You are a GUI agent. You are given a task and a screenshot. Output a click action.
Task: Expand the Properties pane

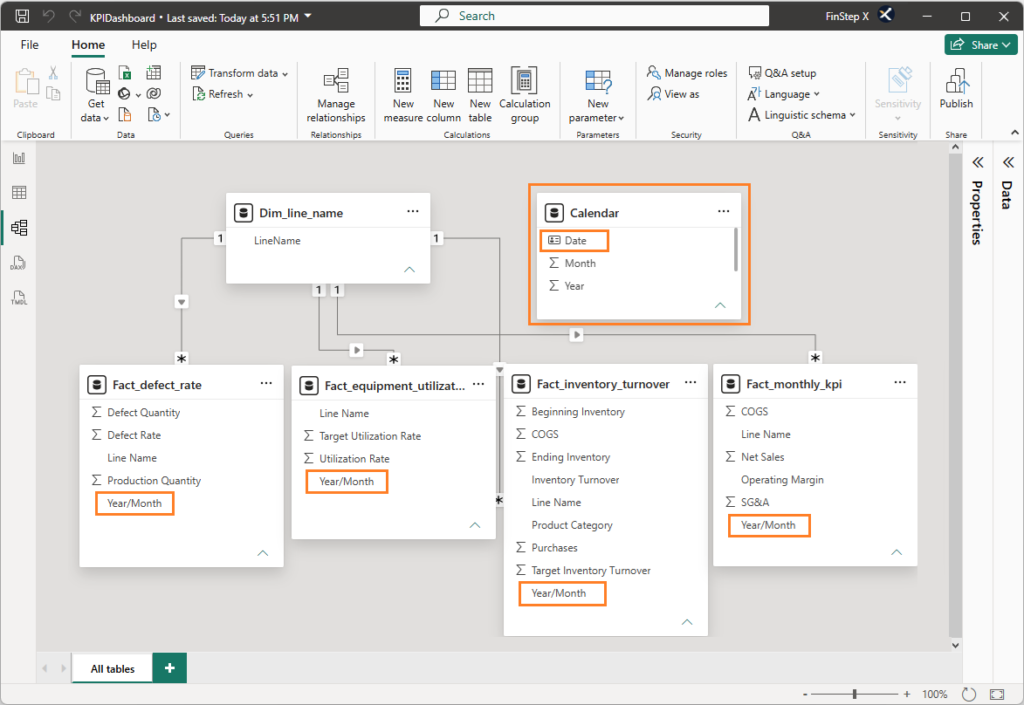(978, 162)
